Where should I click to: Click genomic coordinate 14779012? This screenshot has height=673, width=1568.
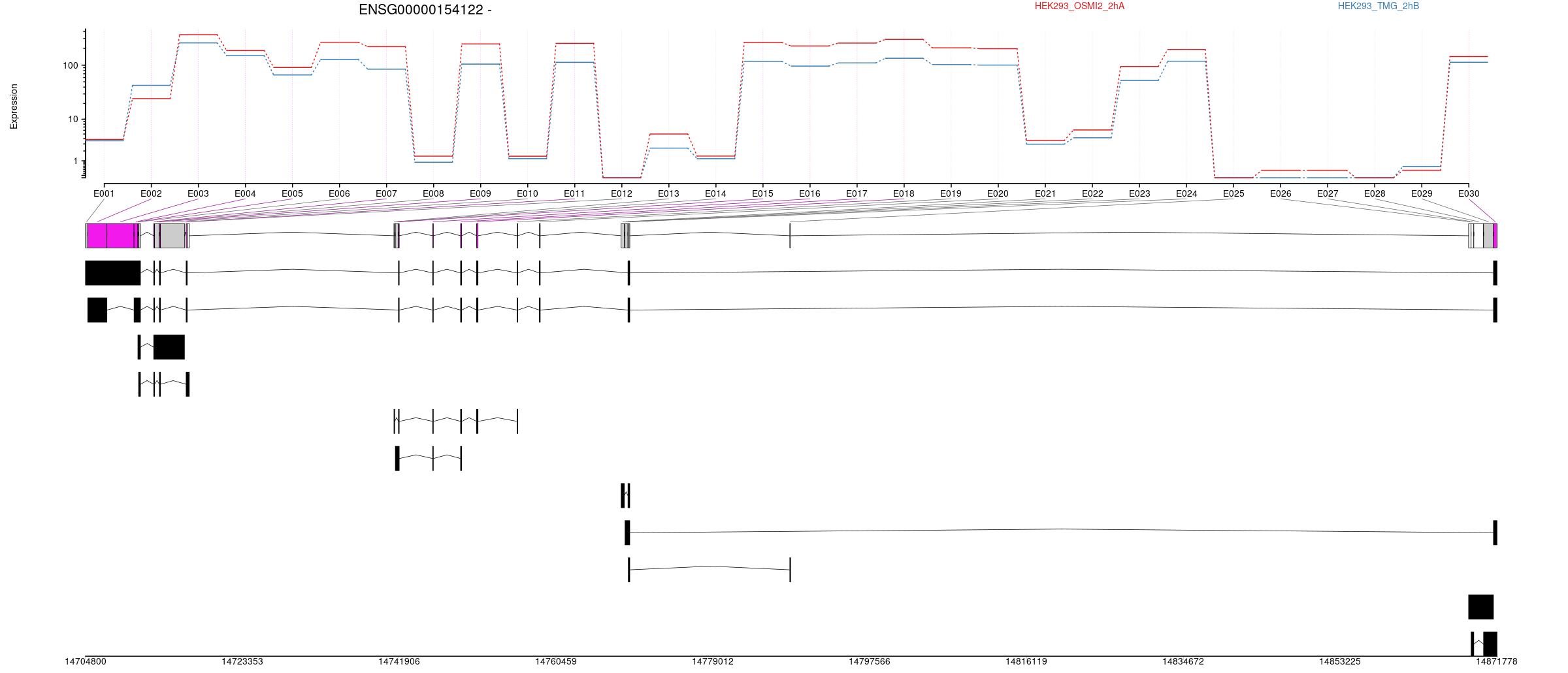(713, 662)
